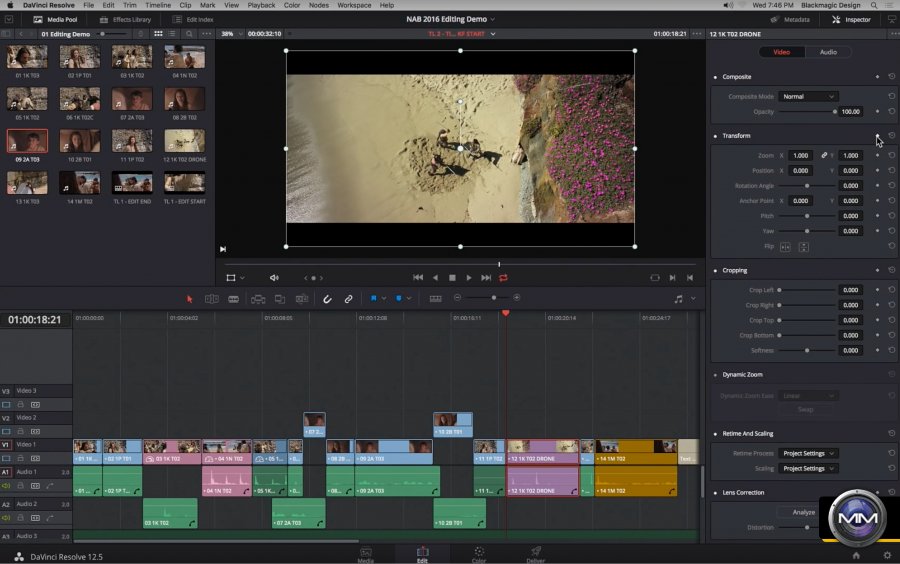Toggle loop playback button

[x=503, y=278]
